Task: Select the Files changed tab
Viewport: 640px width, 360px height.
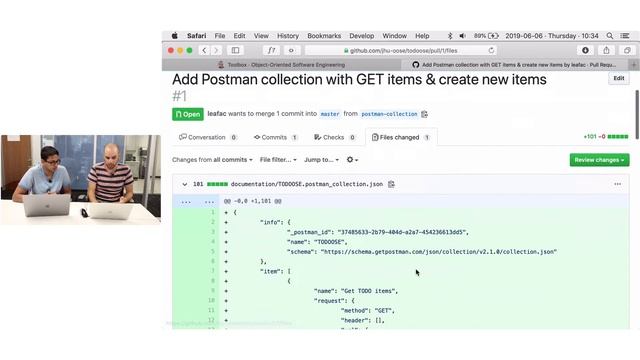Action: [401, 137]
